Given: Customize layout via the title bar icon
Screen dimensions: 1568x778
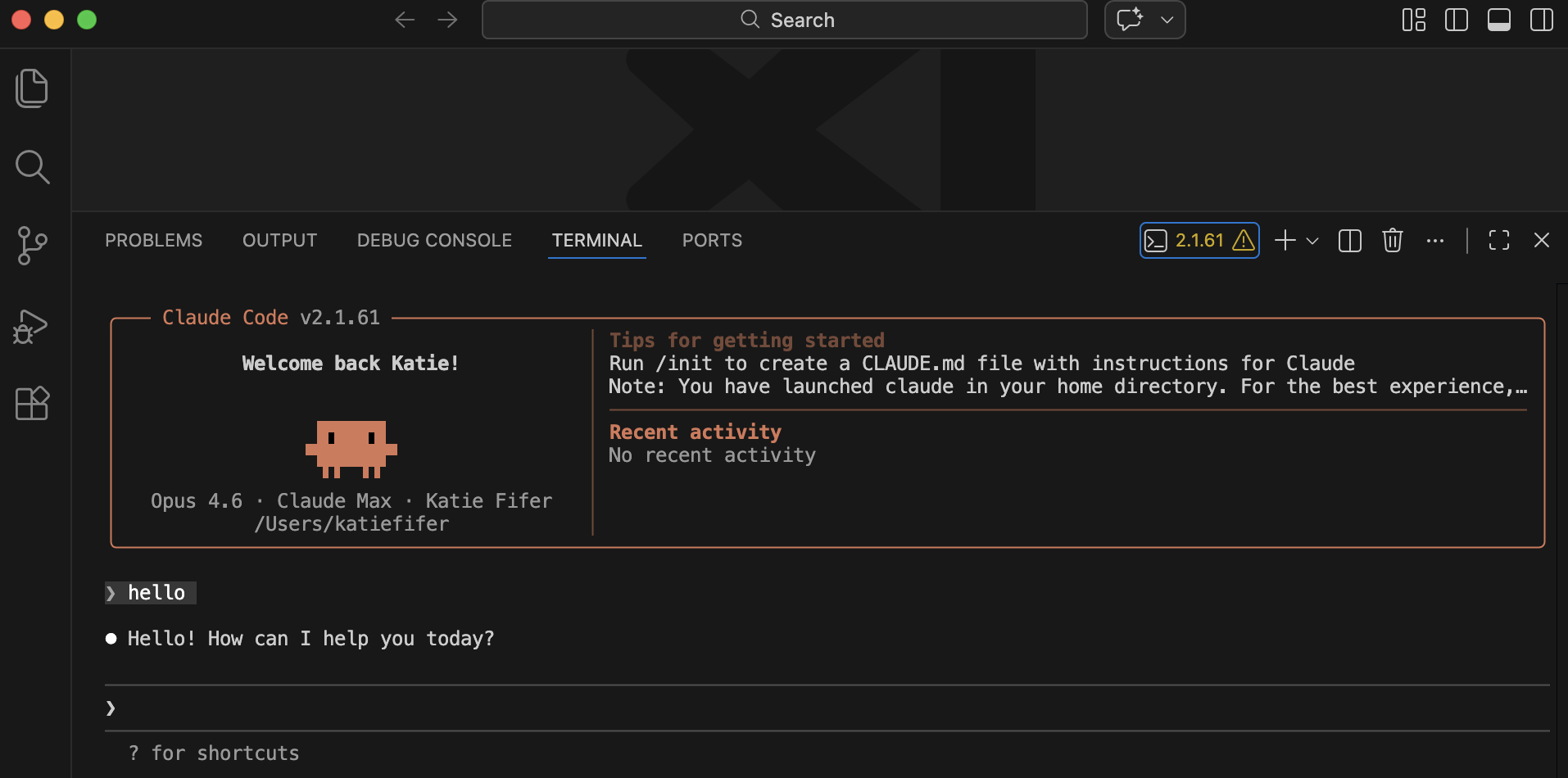Looking at the screenshot, I should pyautogui.click(x=1414, y=20).
